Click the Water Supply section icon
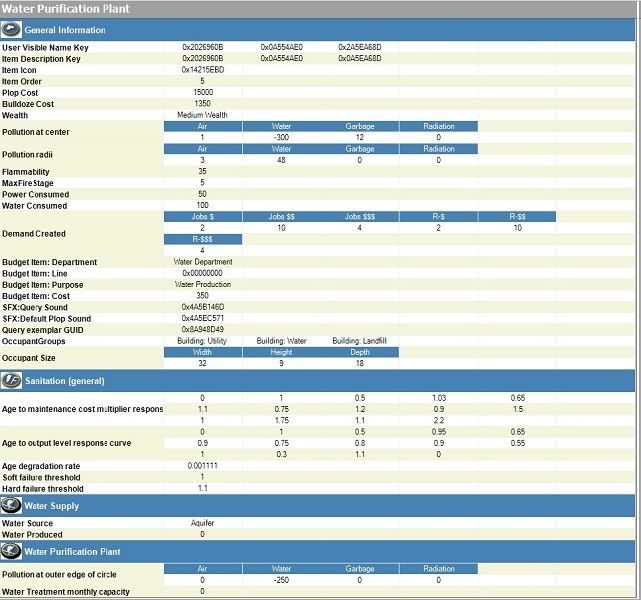 [11, 506]
